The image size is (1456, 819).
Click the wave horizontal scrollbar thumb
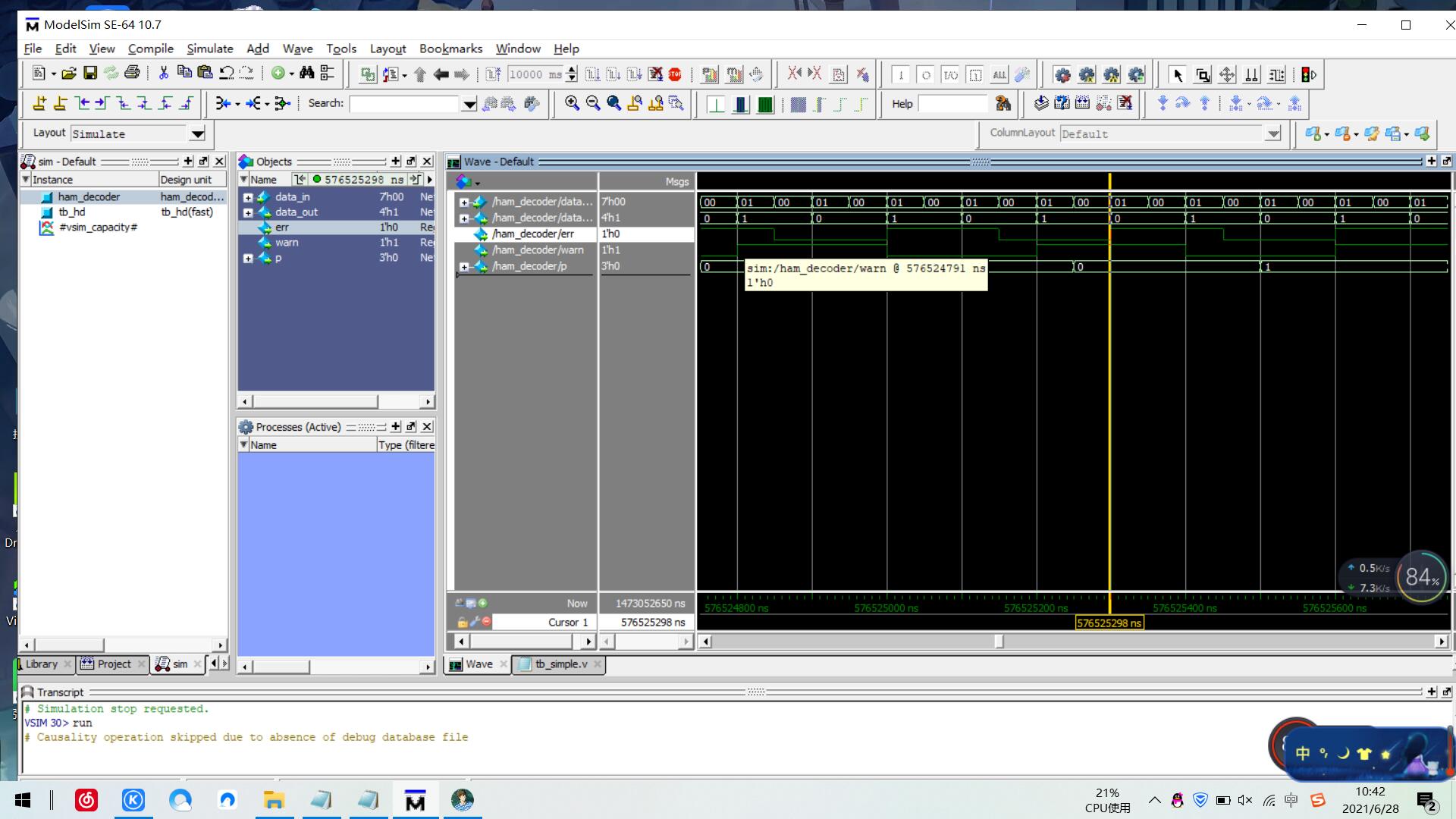click(x=999, y=642)
